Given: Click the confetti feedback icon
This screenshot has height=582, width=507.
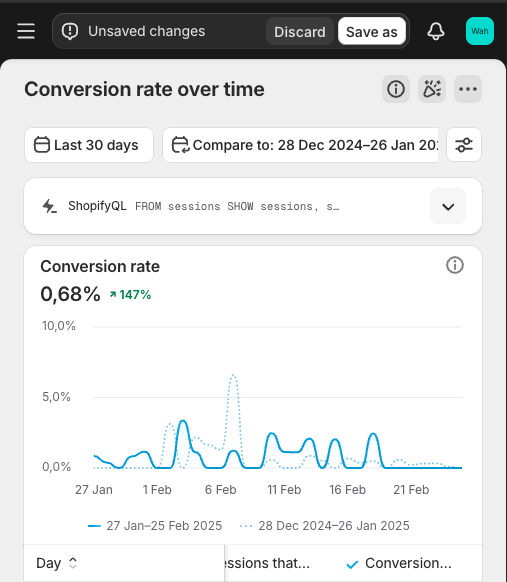Looking at the screenshot, I should [x=432, y=89].
